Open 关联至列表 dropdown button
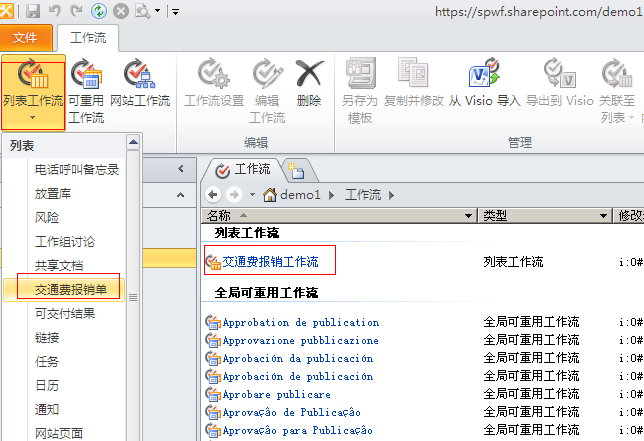Viewport: 644px width, 441px height. pos(617,91)
